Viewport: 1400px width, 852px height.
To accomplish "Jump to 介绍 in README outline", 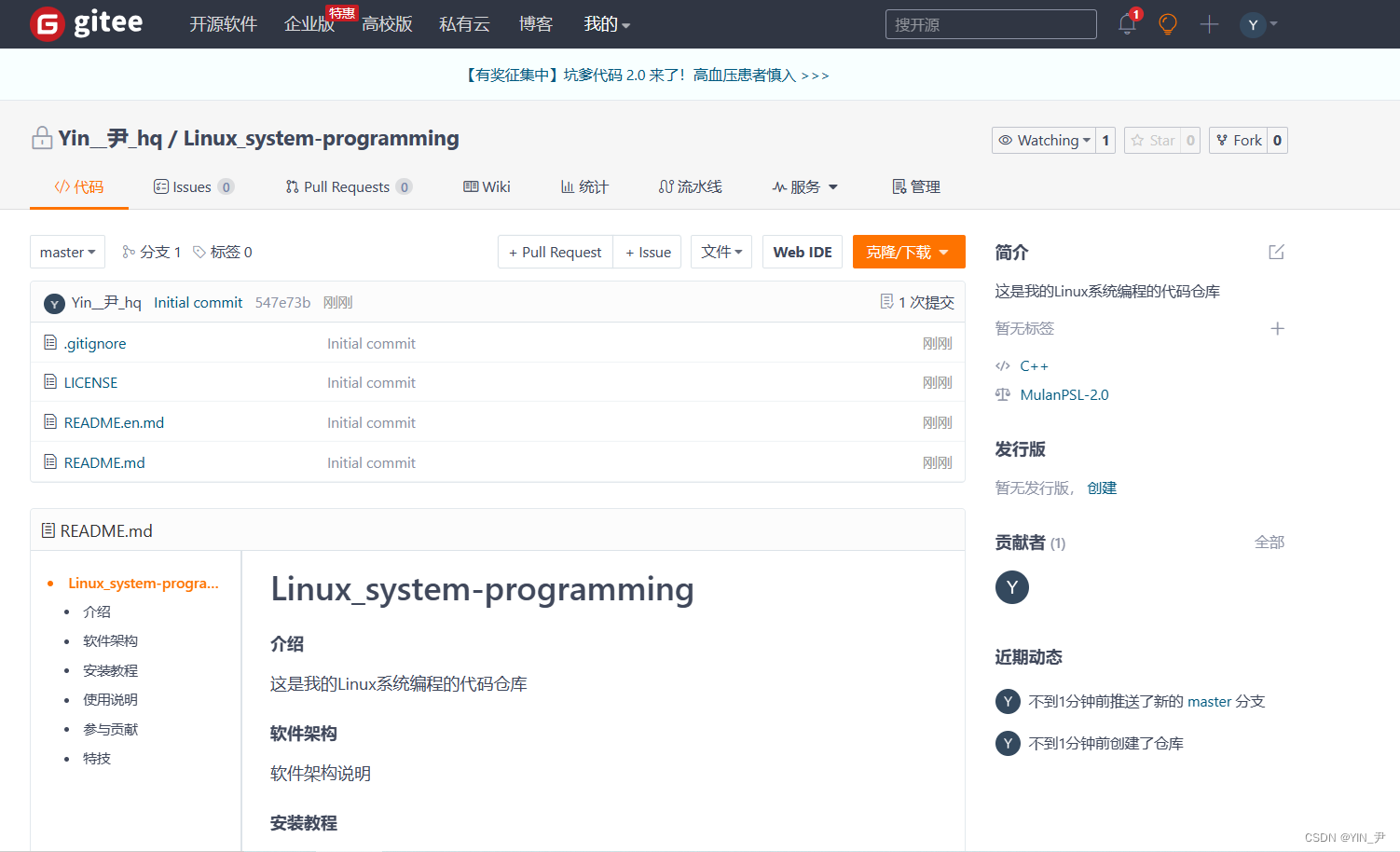I will [x=97, y=612].
